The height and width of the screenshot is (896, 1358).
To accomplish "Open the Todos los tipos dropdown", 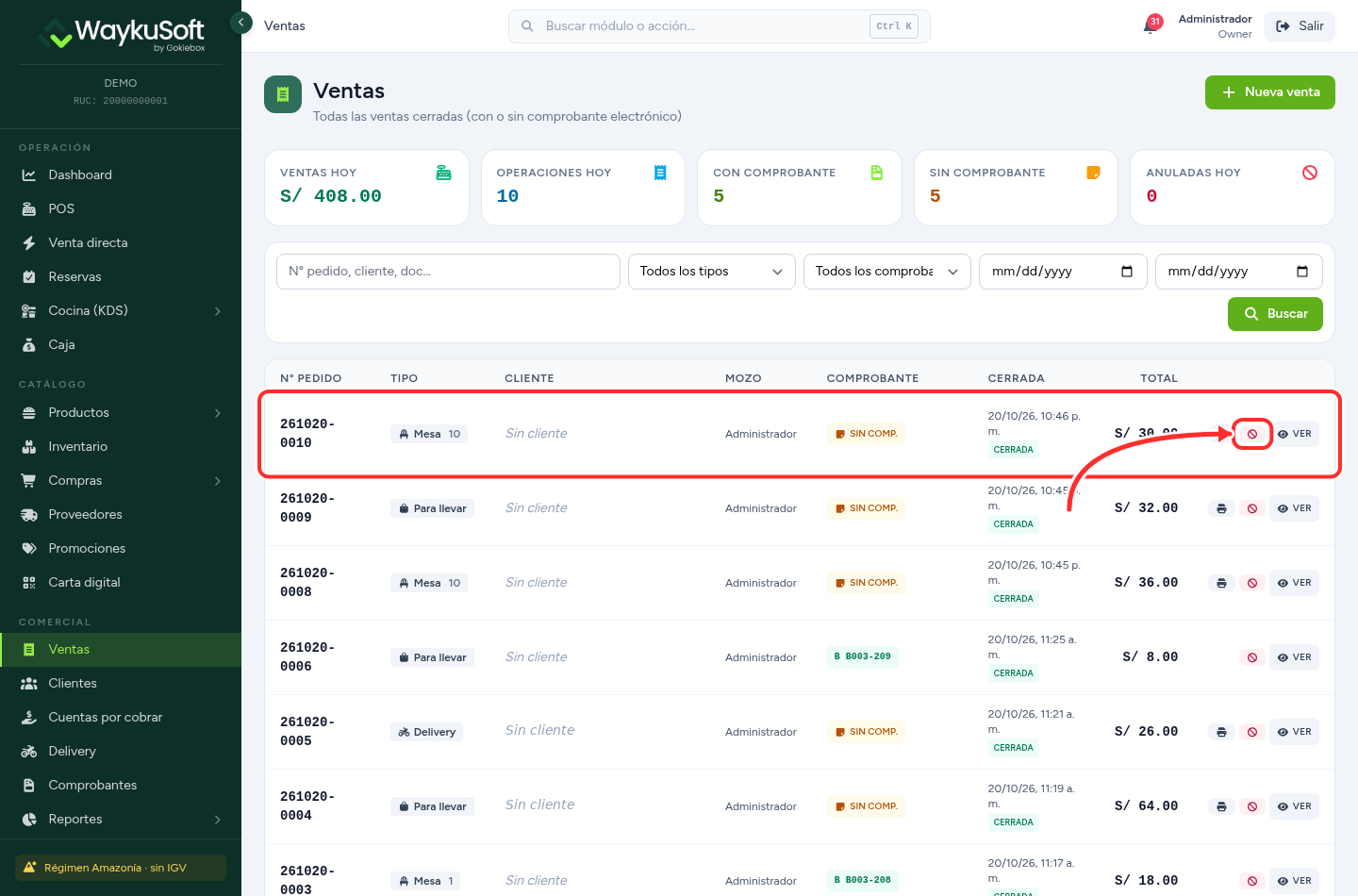I will 712,272.
